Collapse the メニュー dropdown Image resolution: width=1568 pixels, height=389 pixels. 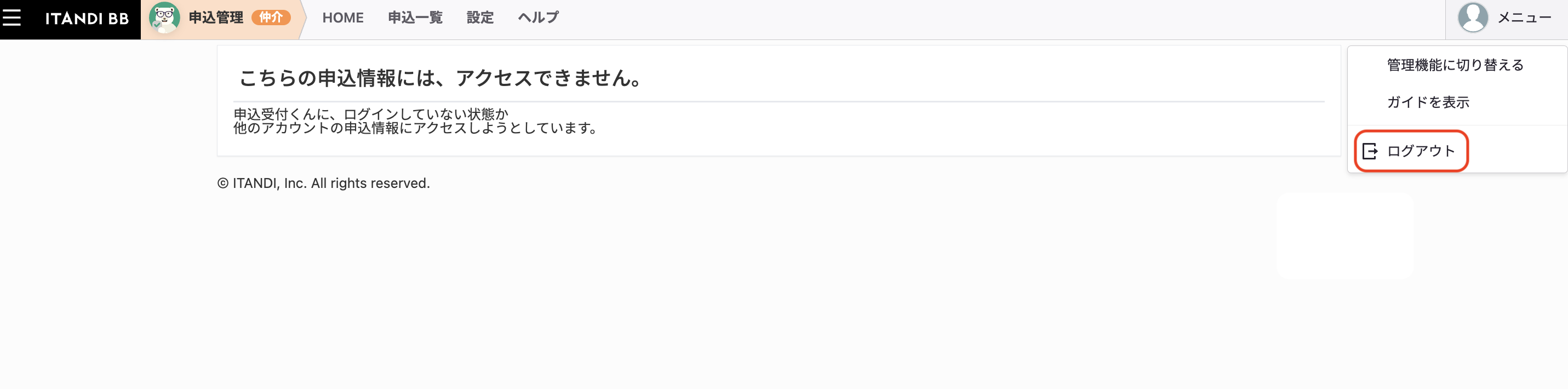tap(1524, 18)
